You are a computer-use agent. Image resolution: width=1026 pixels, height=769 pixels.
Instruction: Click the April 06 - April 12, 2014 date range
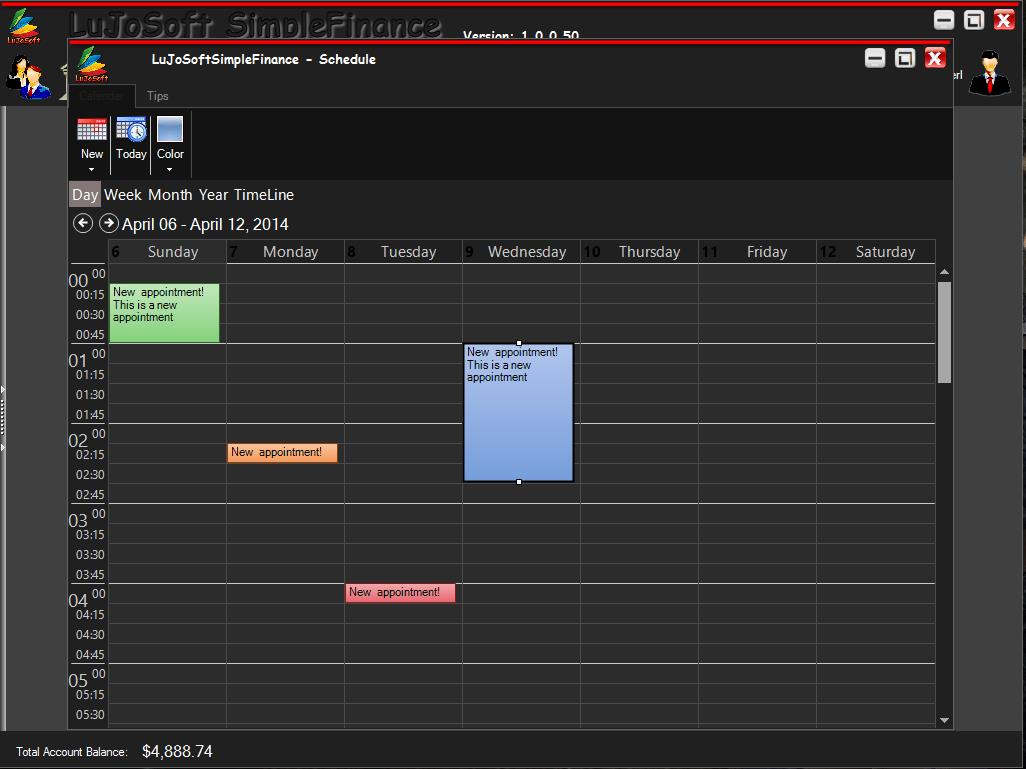[x=205, y=224]
